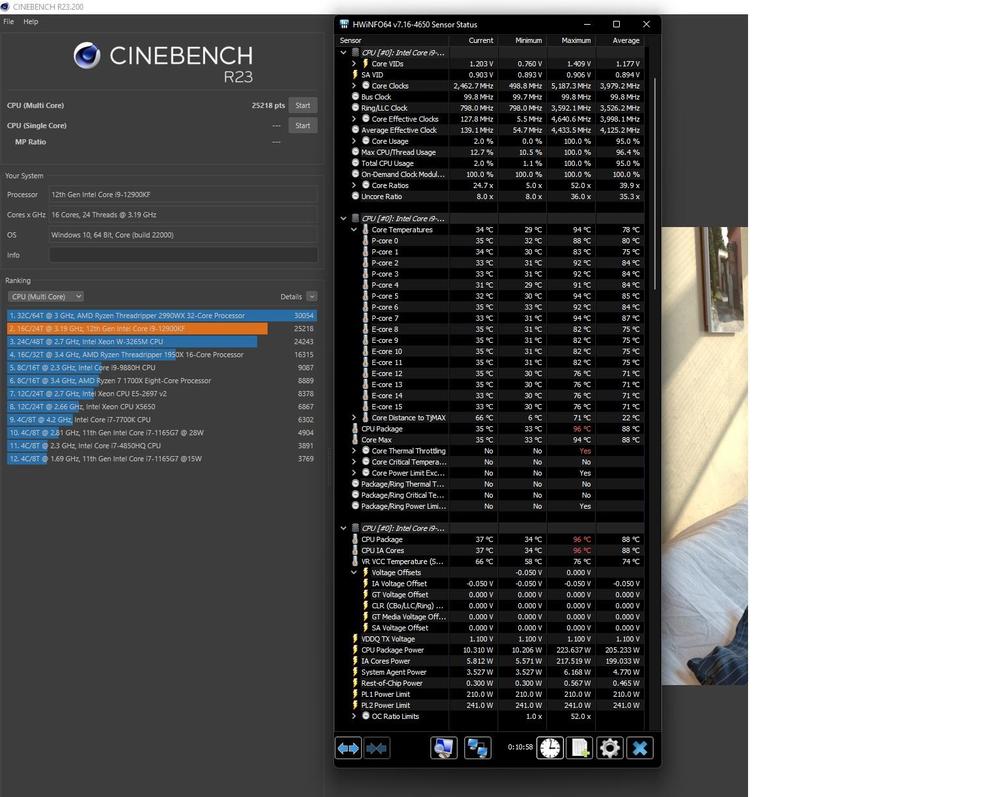Open the File menu in Cinebench
Viewport: 1000px width, 797px height.
[9, 21]
